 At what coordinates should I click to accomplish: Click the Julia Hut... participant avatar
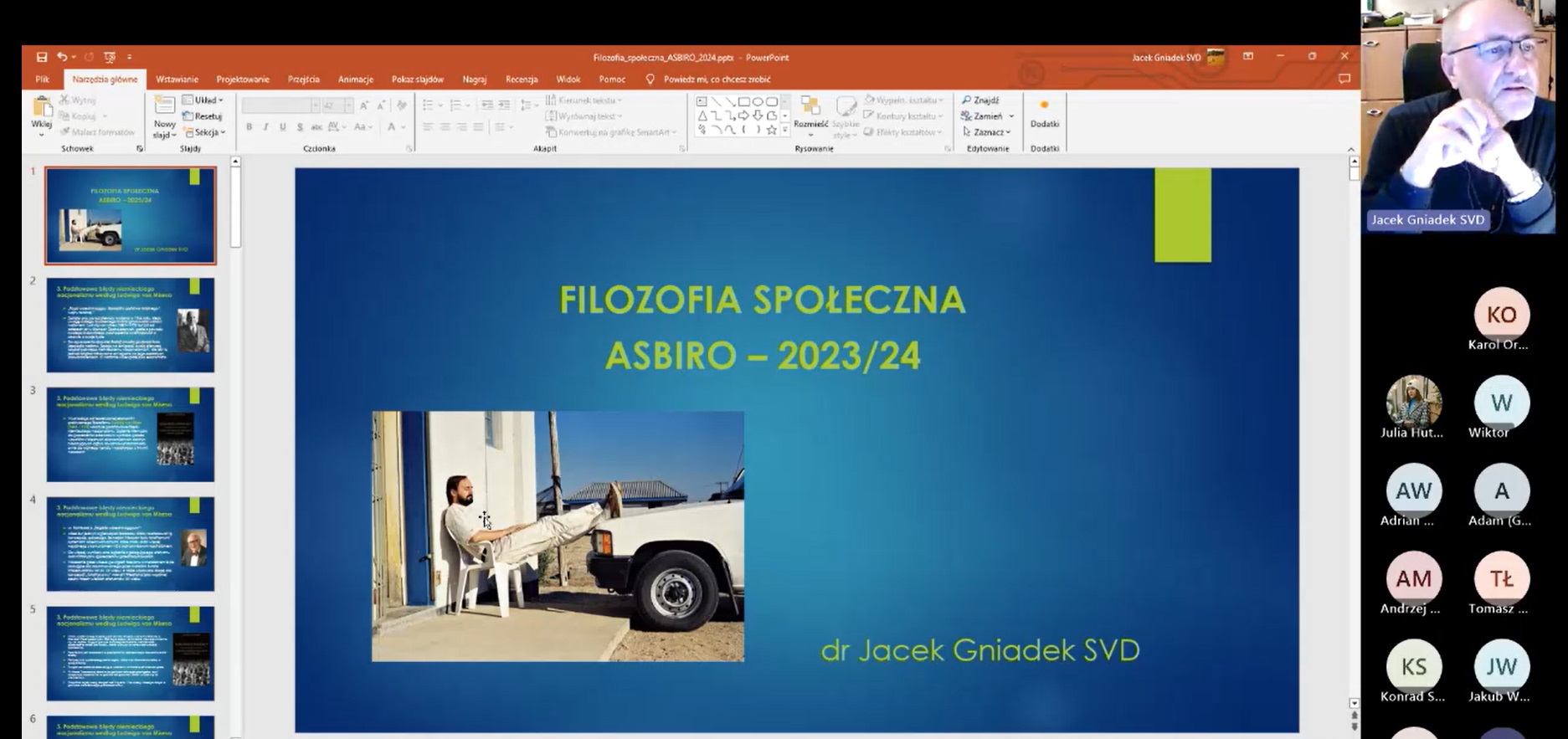click(x=1414, y=402)
